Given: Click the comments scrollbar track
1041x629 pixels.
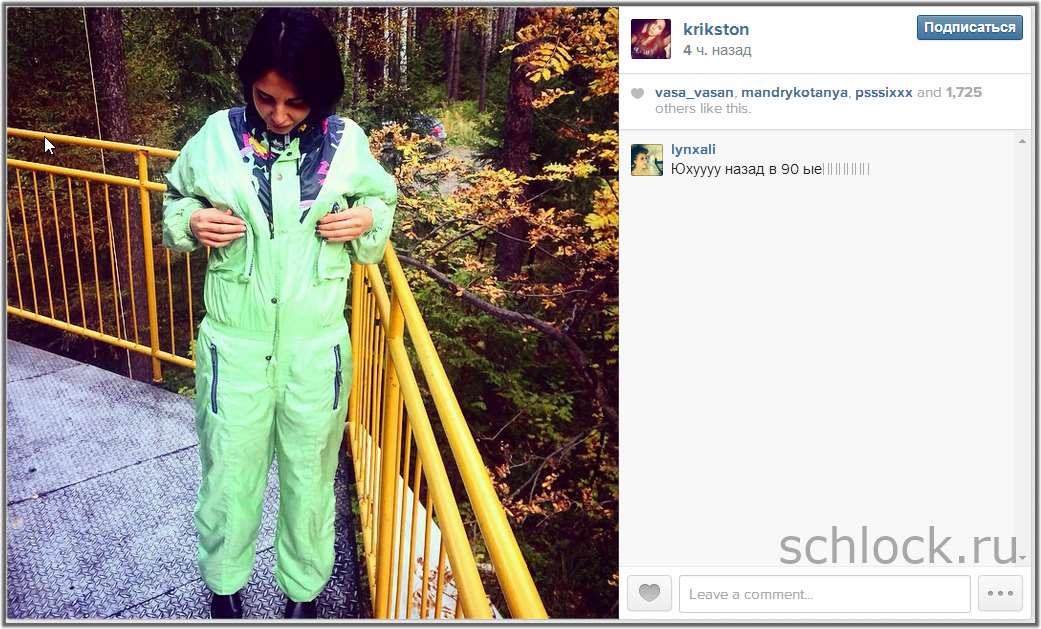Looking at the screenshot, I should point(1022,349).
